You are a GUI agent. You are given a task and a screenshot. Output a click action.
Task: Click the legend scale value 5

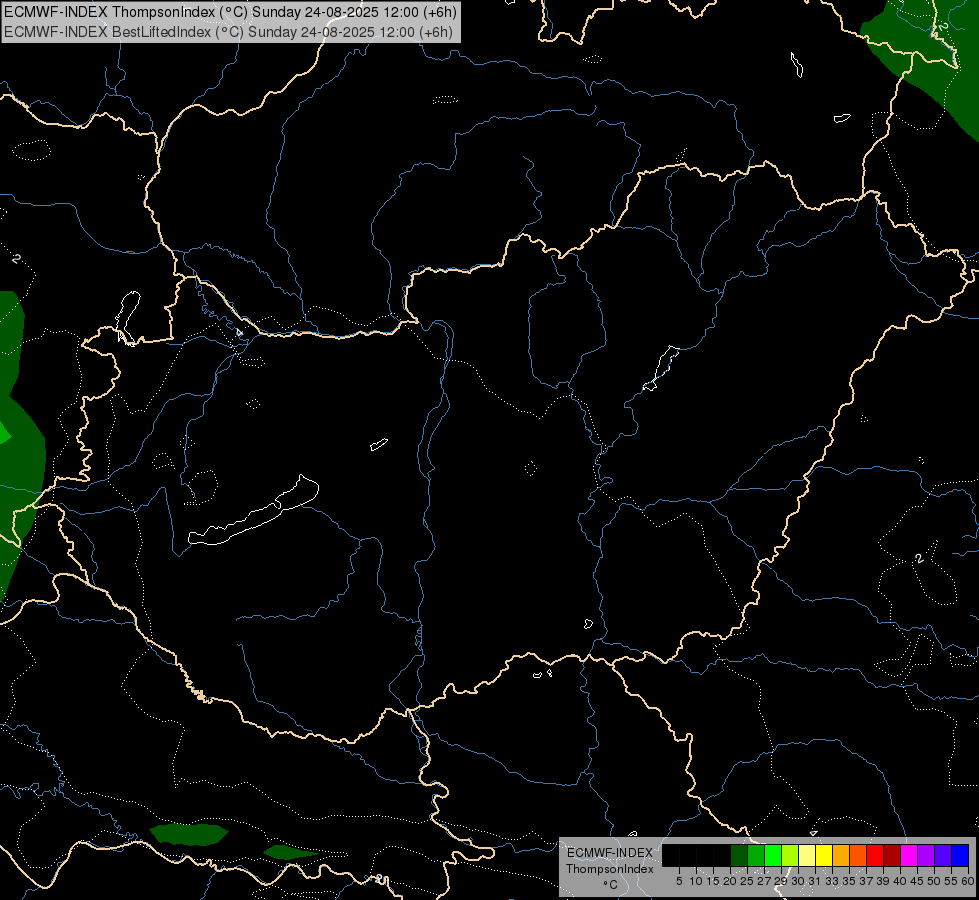[x=679, y=881]
